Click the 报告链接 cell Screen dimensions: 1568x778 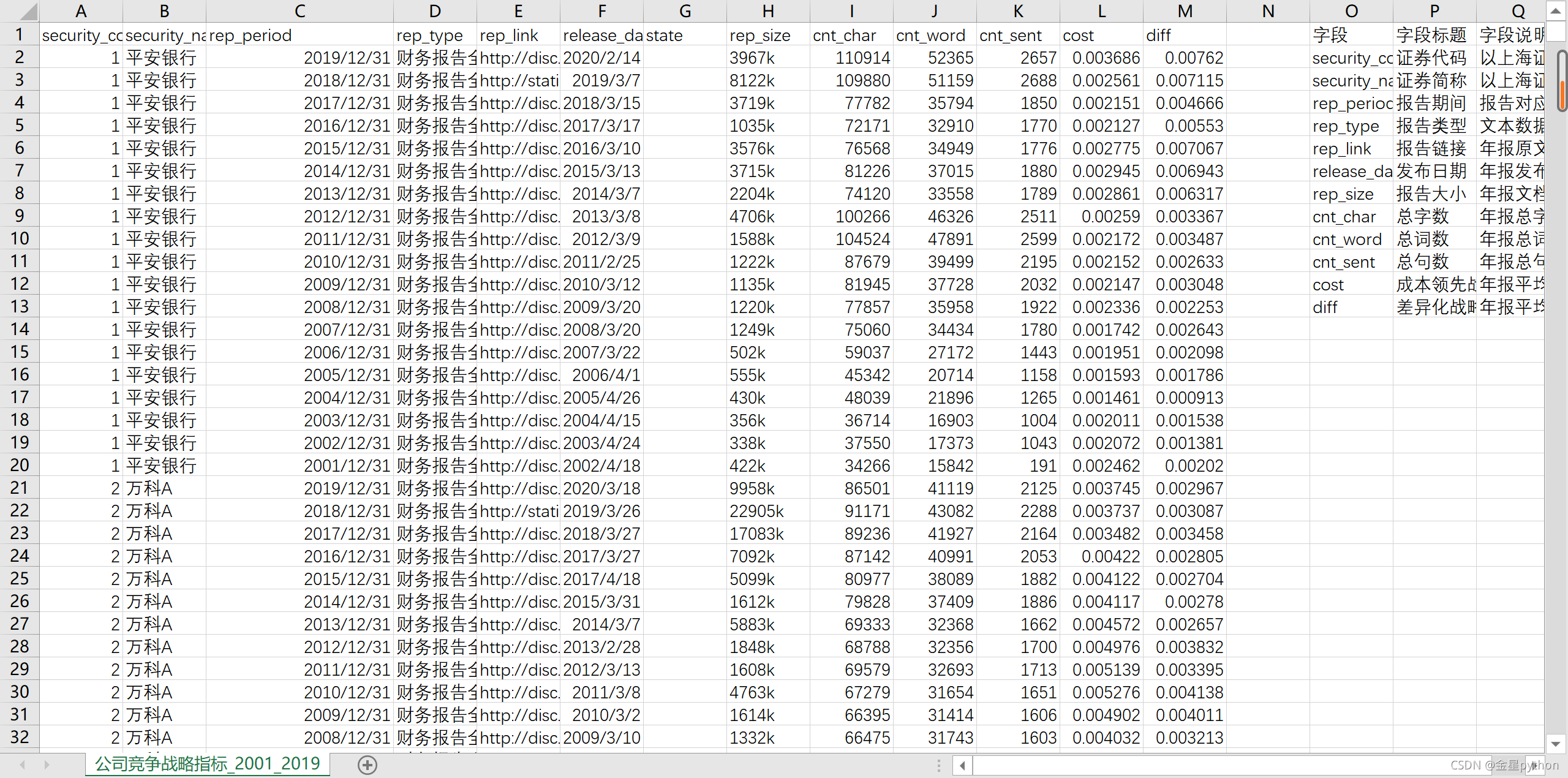pyautogui.click(x=1434, y=148)
